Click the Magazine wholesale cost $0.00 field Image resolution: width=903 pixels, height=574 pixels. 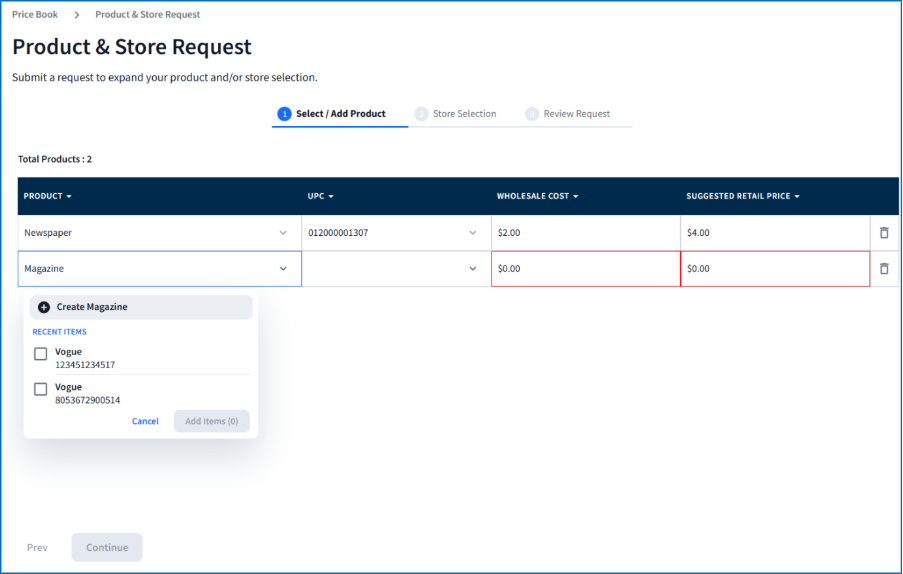pyautogui.click(x=585, y=269)
